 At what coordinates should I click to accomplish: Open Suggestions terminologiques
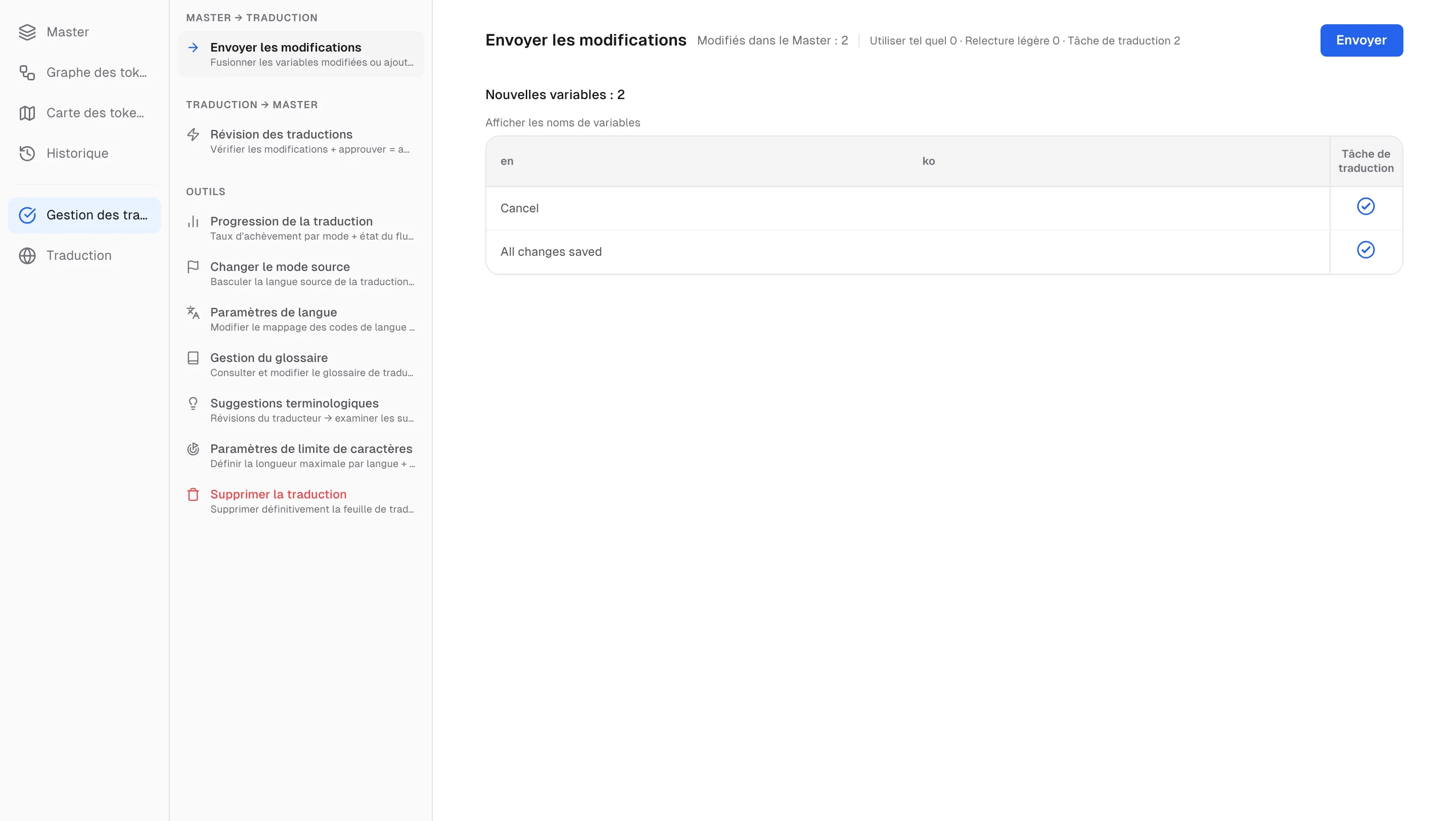coord(301,410)
